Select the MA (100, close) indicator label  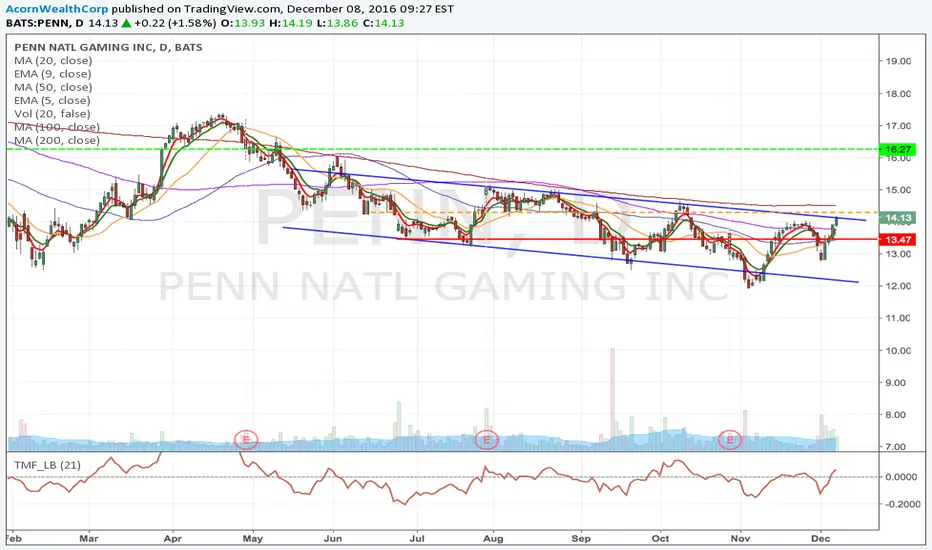[x=56, y=127]
